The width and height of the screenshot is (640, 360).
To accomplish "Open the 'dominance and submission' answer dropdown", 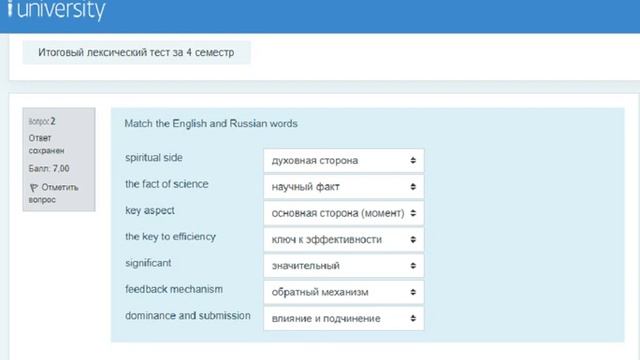I will [344, 318].
